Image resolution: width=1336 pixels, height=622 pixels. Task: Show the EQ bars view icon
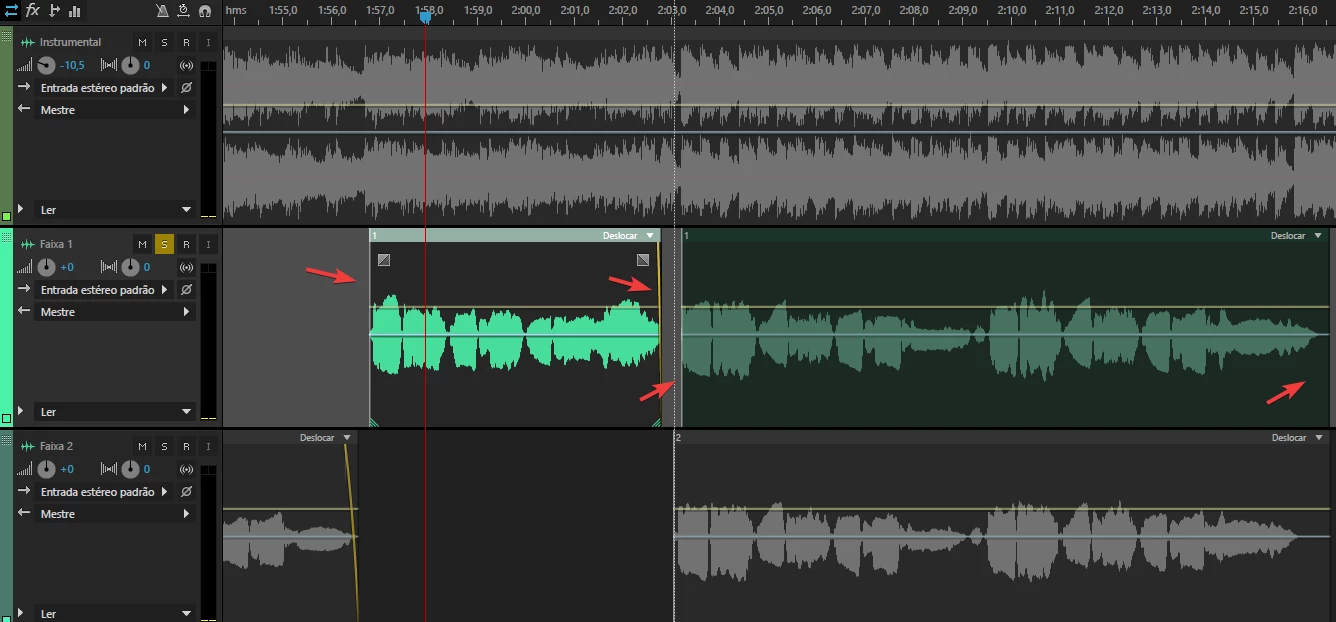(75, 11)
